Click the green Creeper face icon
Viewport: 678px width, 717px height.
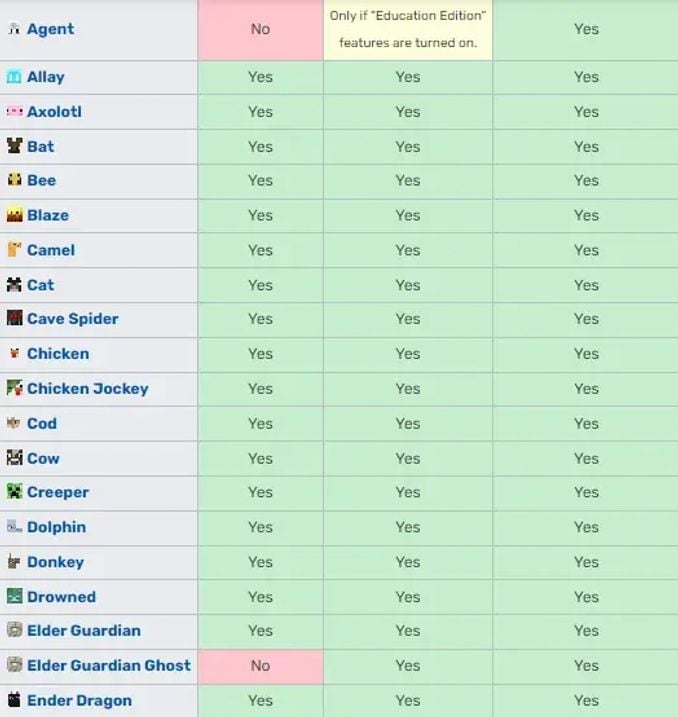pyautogui.click(x=14, y=492)
